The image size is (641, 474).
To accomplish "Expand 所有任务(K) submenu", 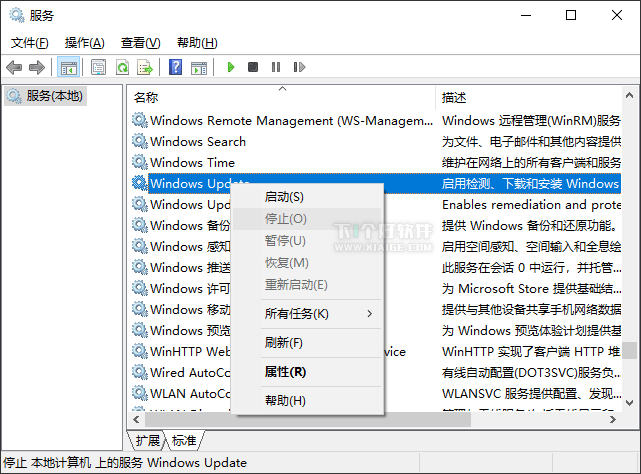I will 307,314.
